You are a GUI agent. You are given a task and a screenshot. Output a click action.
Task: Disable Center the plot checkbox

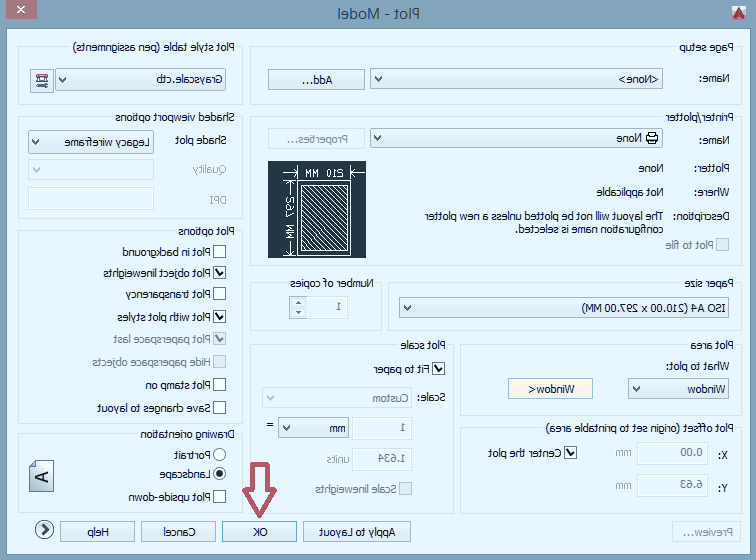[571, 453]
